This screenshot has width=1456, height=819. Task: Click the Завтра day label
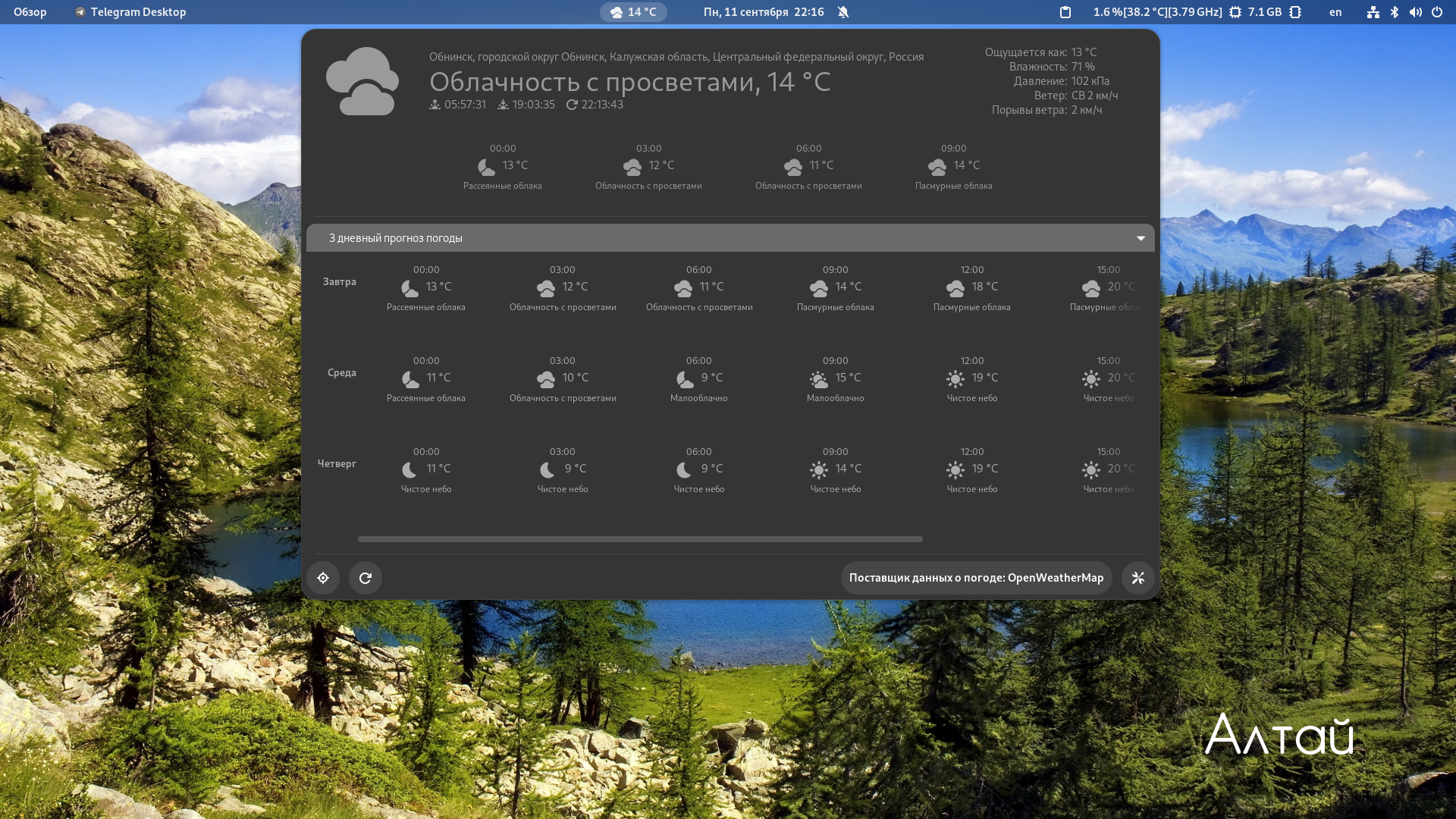(x=340, y=281)
